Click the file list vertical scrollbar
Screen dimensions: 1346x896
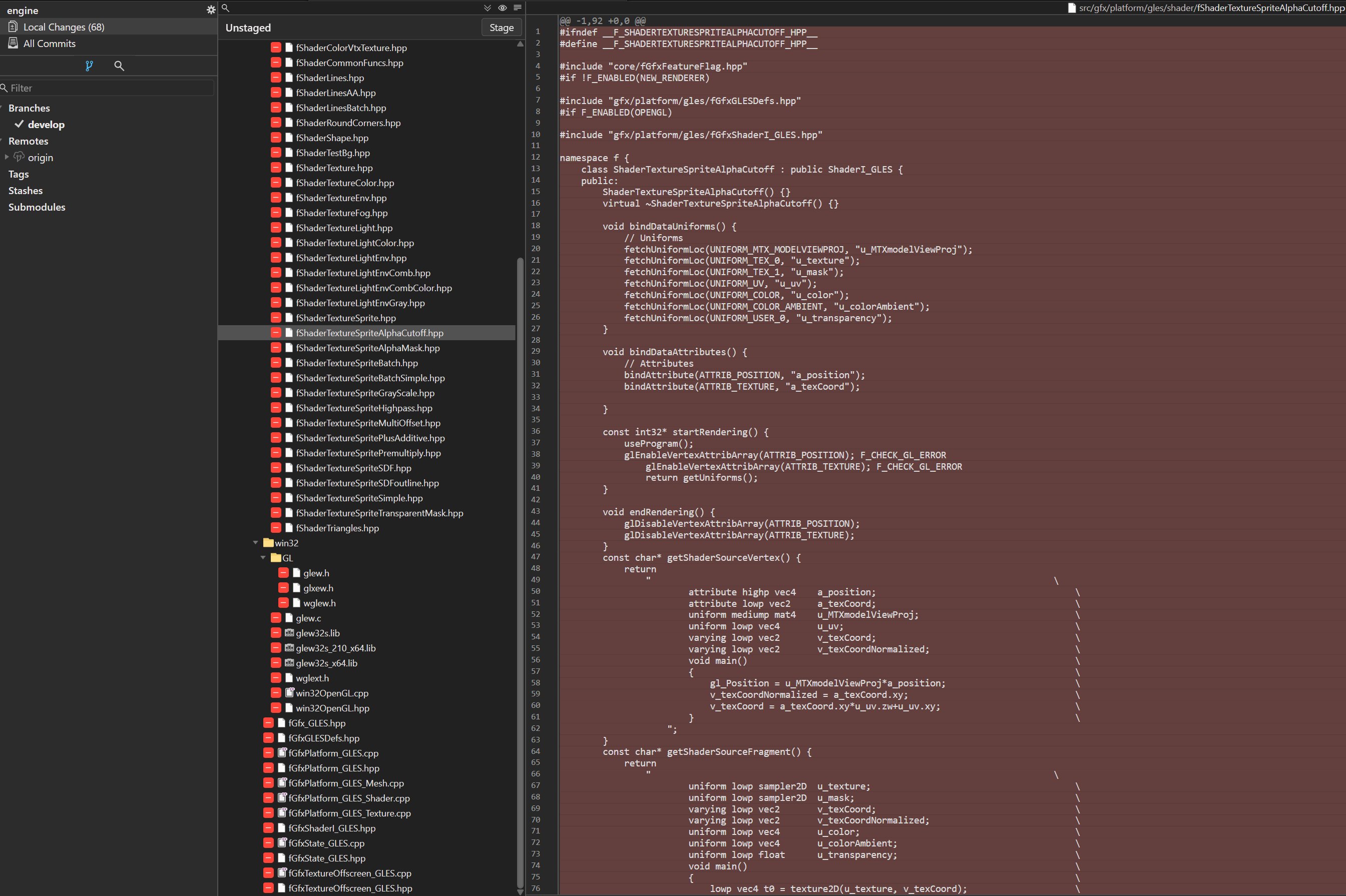(x=520, y=571)
